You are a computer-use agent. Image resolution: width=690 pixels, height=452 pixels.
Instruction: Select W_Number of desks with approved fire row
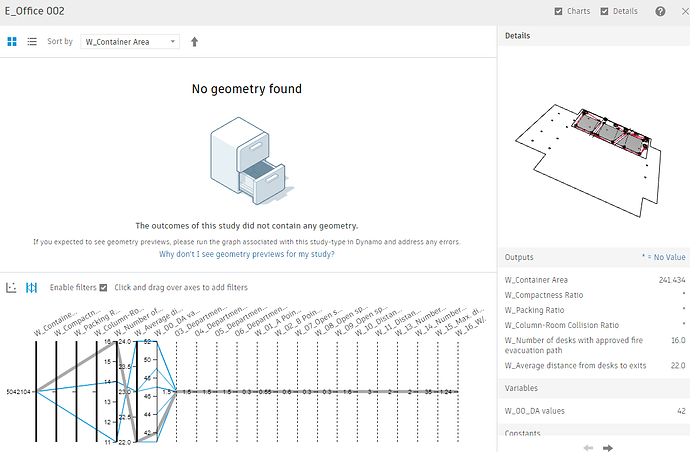[x=595, y=345]
